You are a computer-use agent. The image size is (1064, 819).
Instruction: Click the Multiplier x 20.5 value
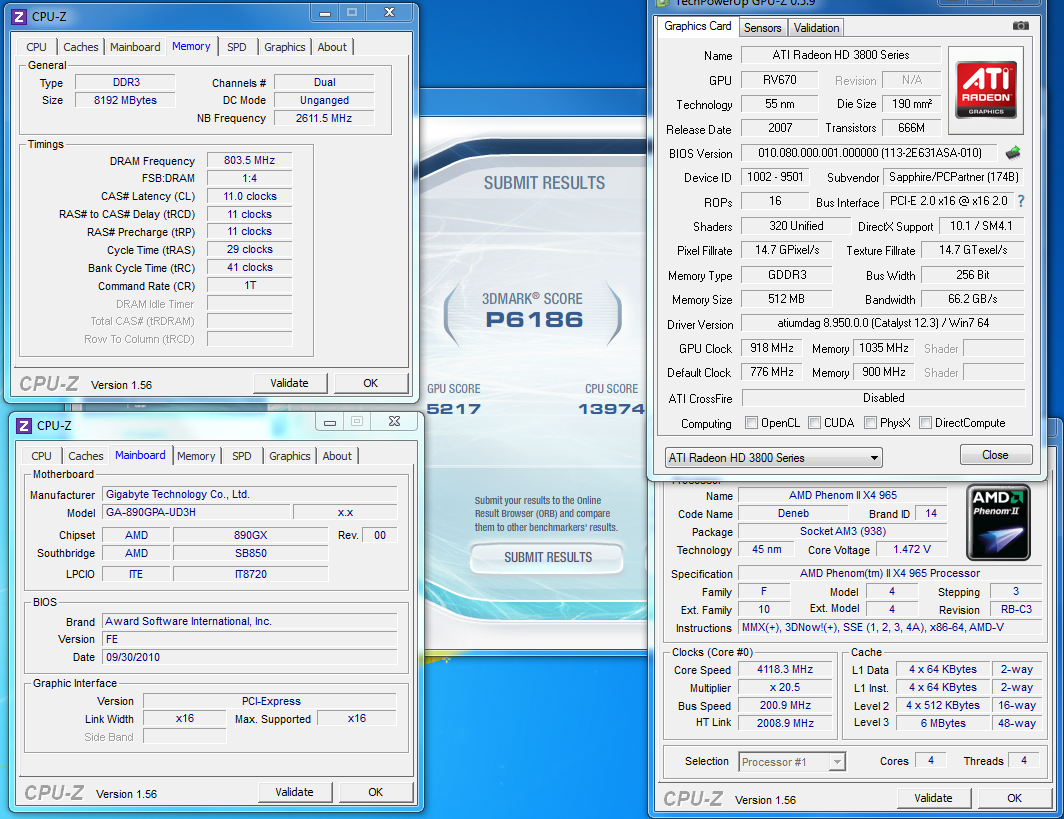click(x=785, y=687)
